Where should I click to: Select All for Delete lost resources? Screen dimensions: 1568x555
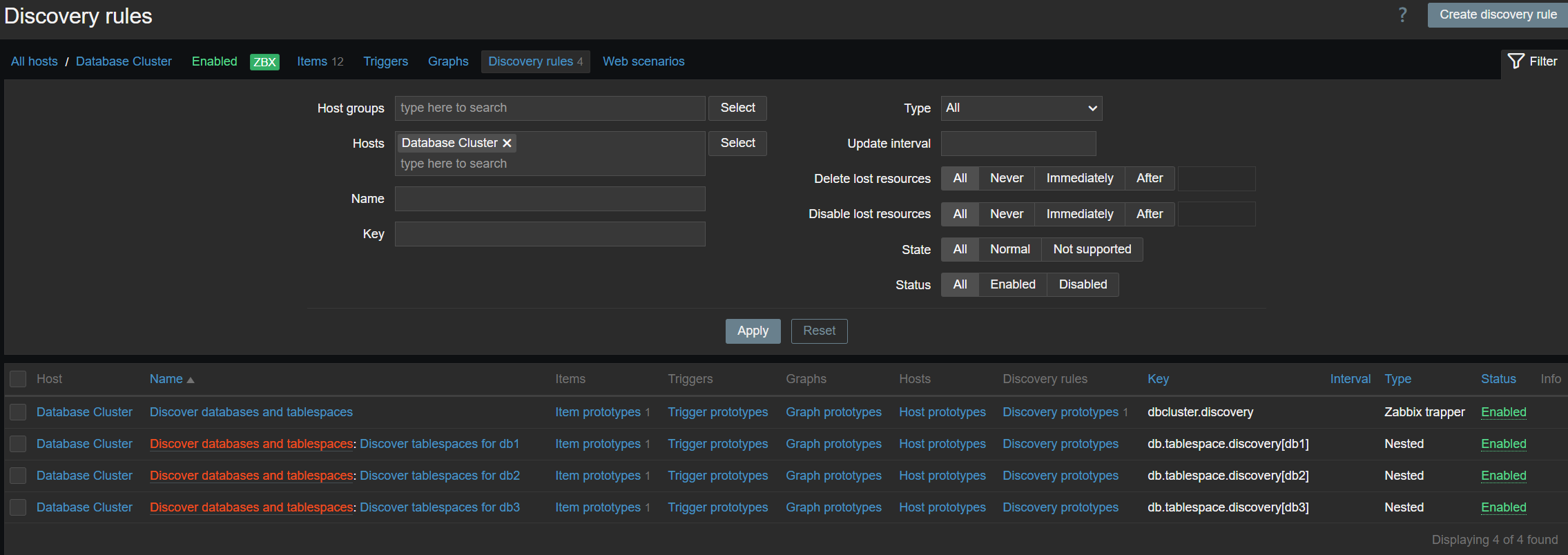point(960,178)
